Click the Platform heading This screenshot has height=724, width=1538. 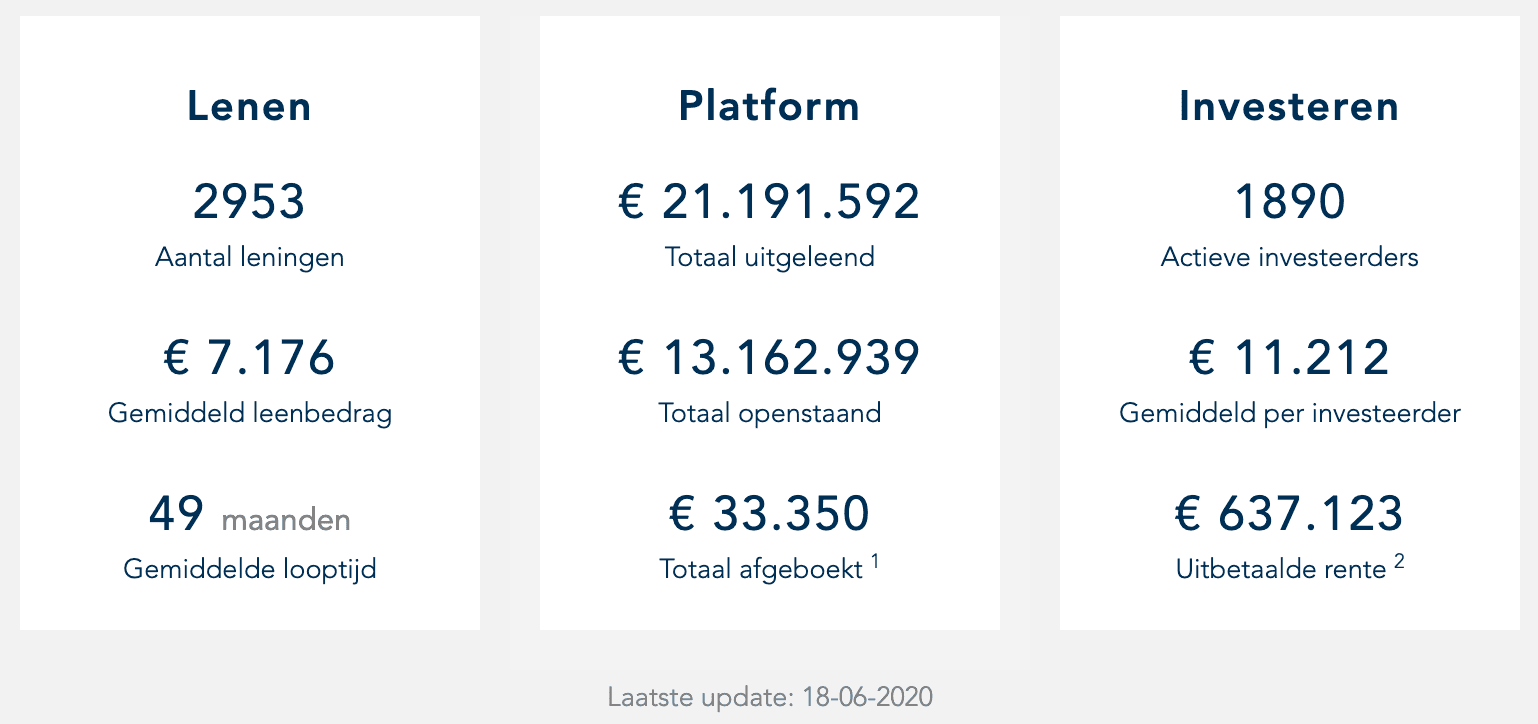pyautogui.click(x=769, y=107)
